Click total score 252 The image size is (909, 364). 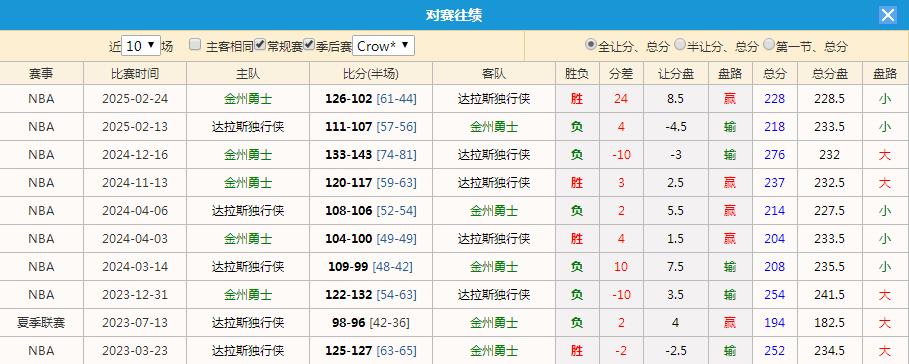point(775,351)
